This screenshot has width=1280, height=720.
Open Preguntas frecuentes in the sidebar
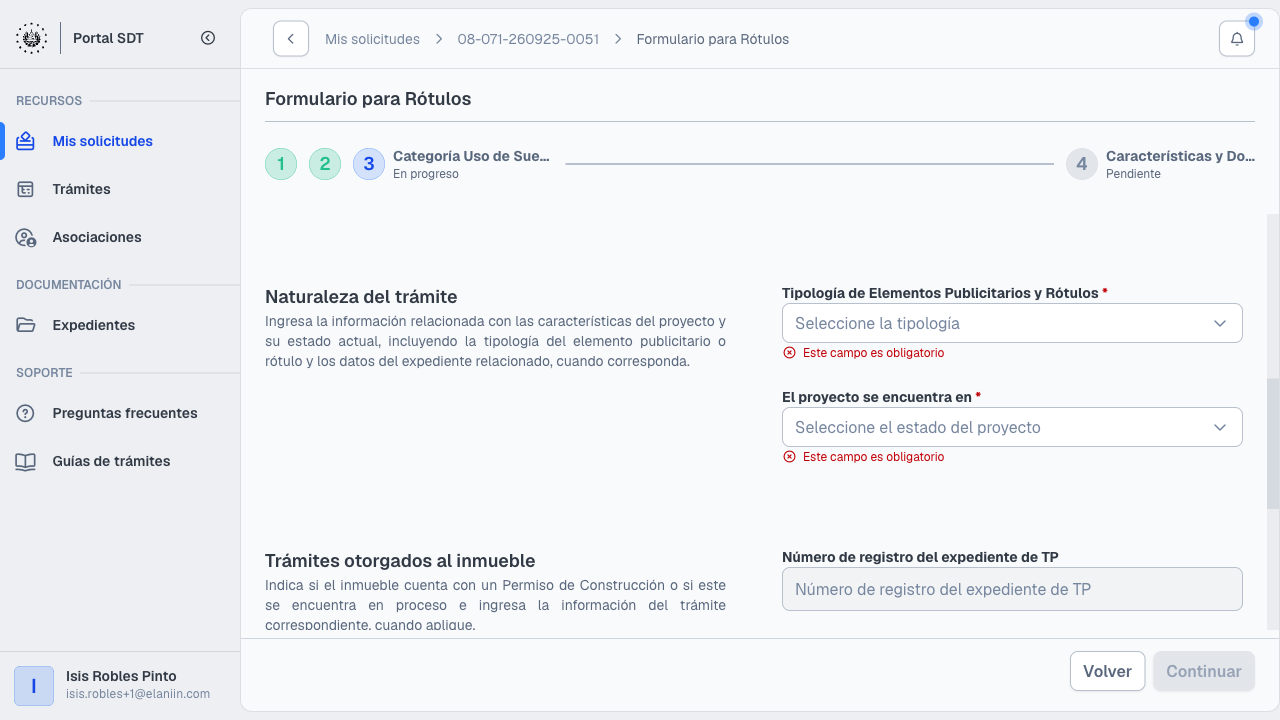(x=120, y=413)
